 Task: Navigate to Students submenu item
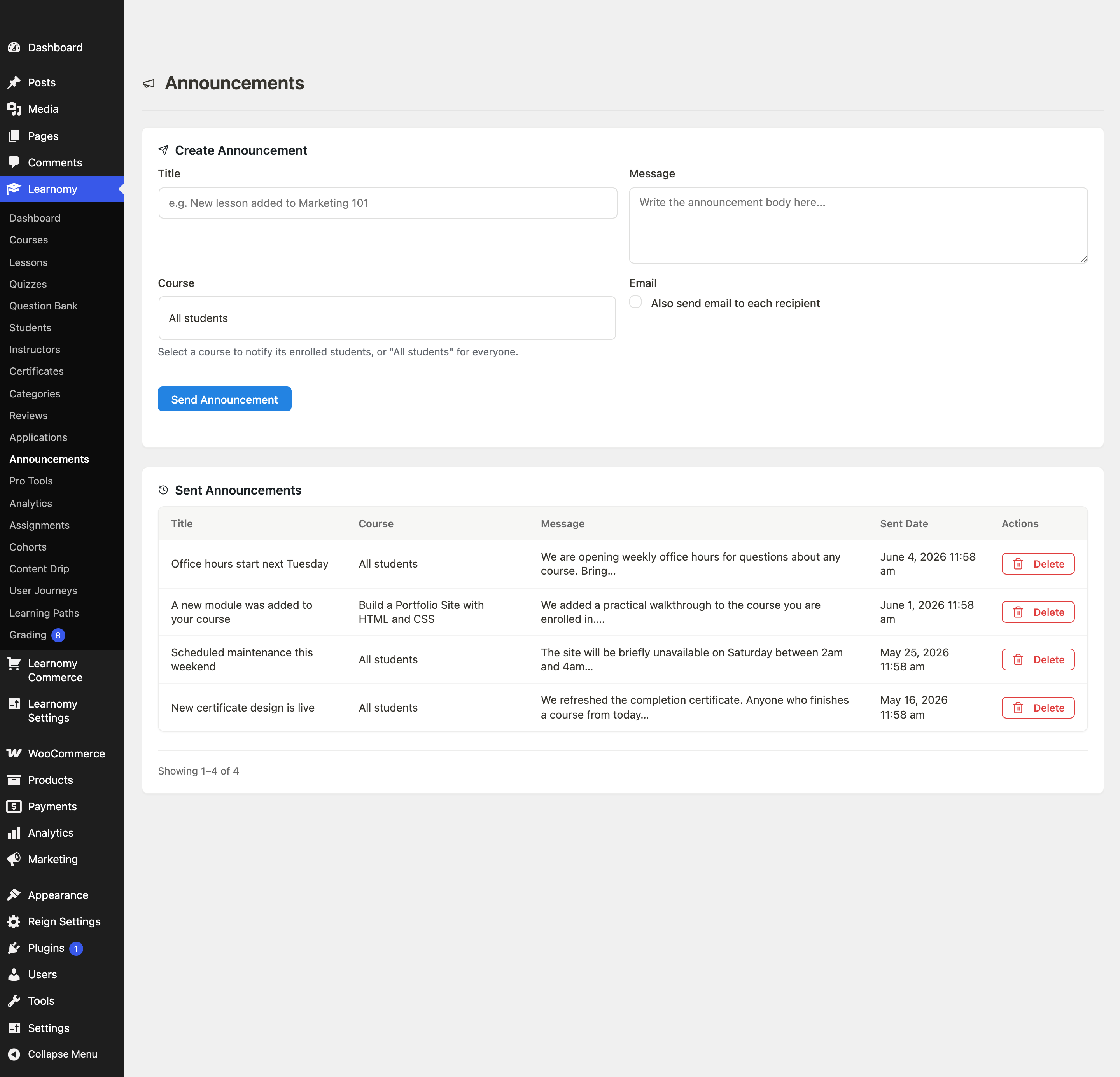pos(30,327)
